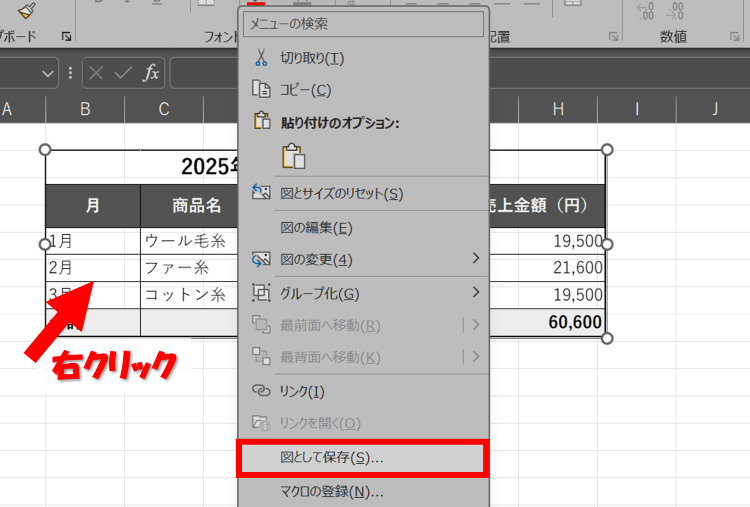Click the formula bar cancel X icon
The height and width of the screenshot is (507, 750).
click(x=96, y=73)
